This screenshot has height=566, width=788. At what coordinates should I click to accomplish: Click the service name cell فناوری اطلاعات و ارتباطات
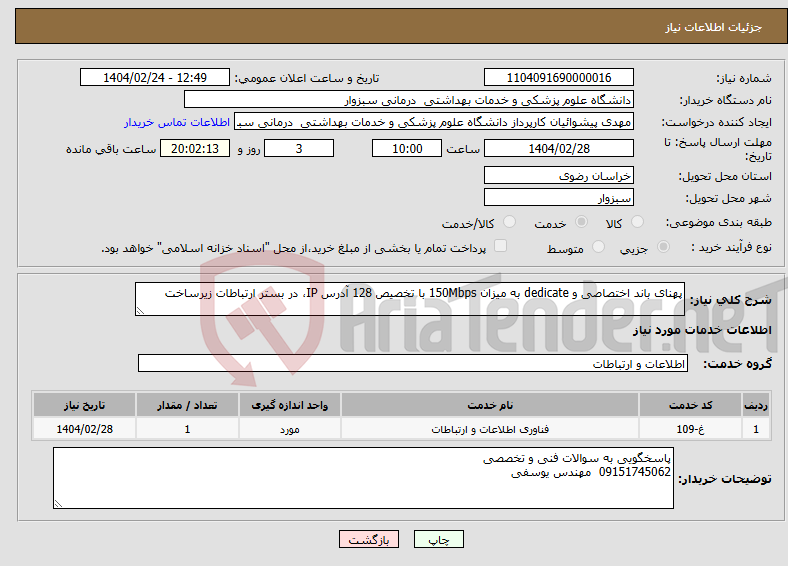click(x=490, y=429)
